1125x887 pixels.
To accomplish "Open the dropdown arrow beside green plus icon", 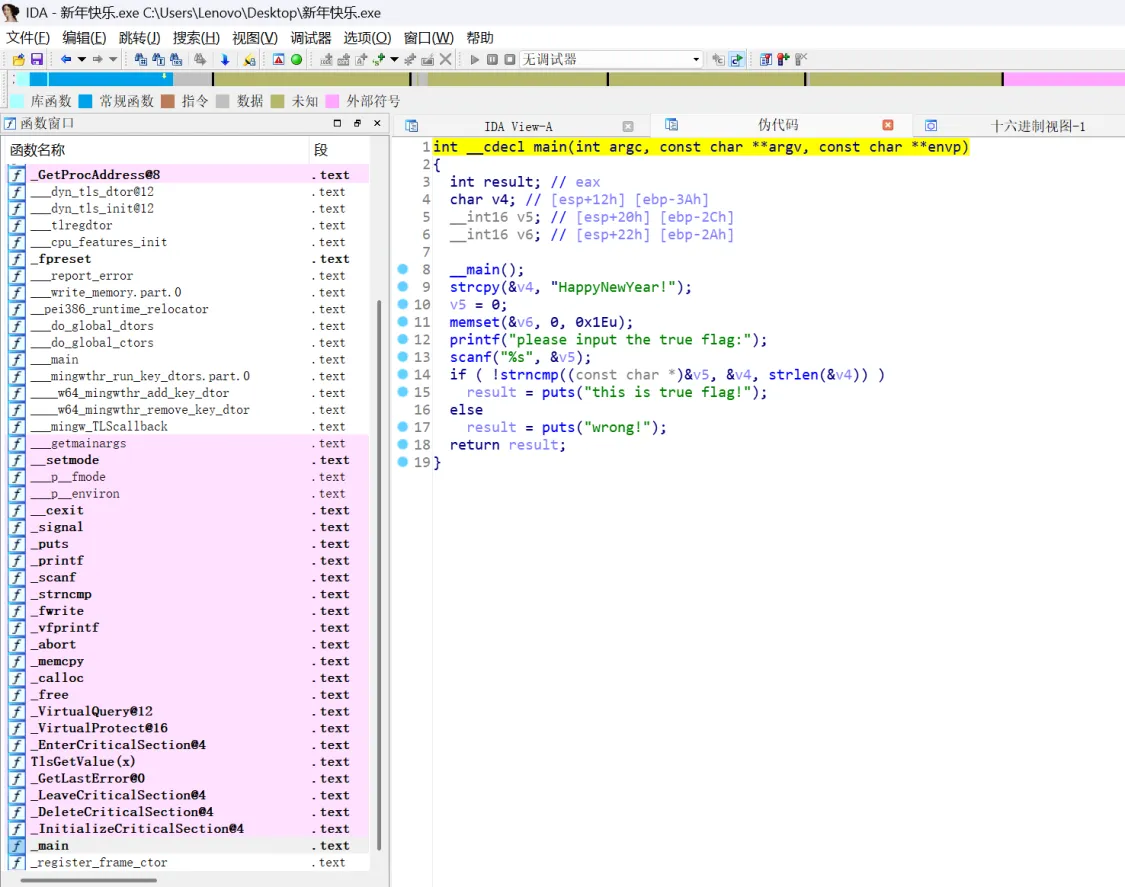I will (394, 60).
